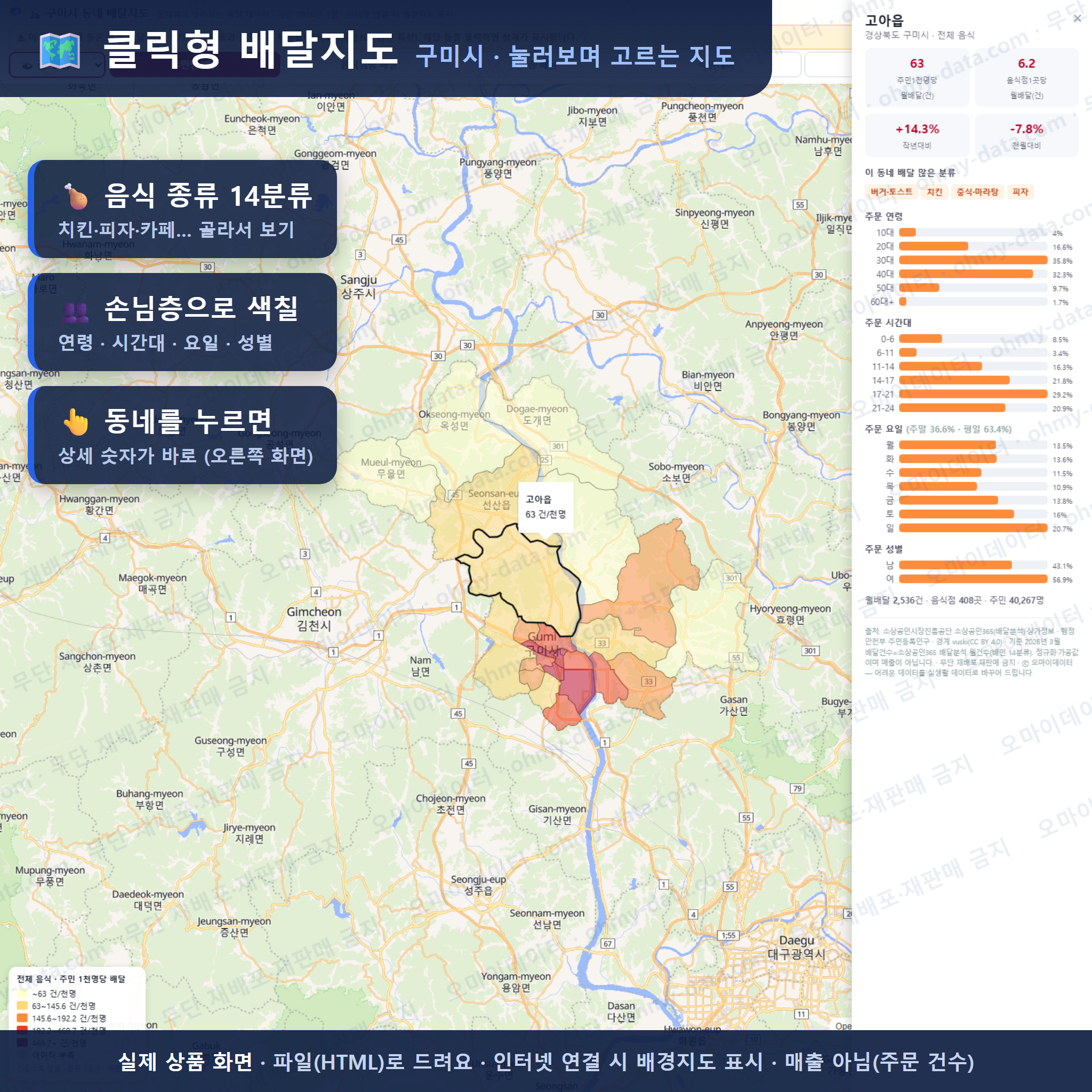Screen dimensions: 1092x1092
Task: Click the 40대 32.3% age bar
Action: click(x=966, y=274)
